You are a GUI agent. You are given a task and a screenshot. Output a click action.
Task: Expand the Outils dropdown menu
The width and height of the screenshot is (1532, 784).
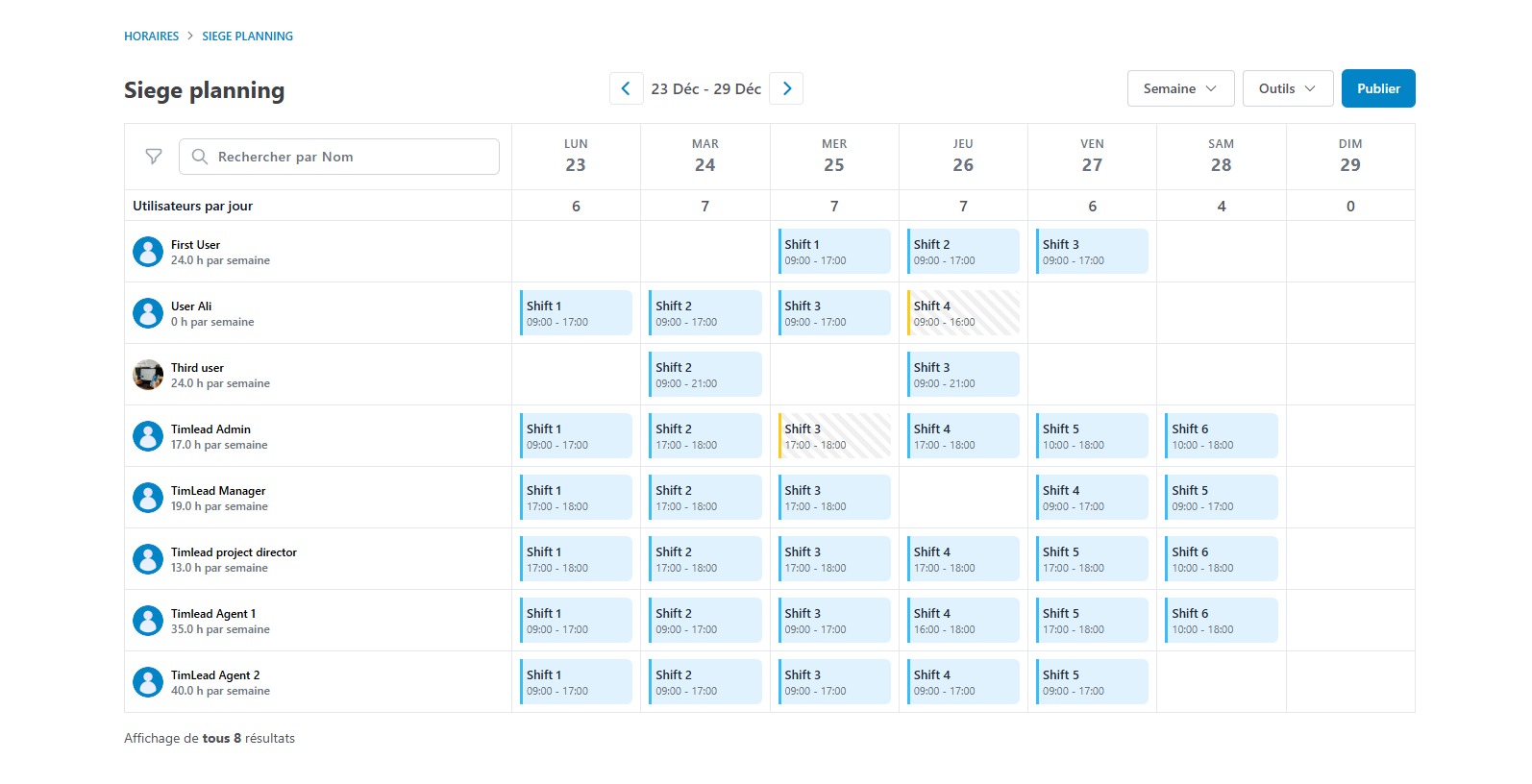(1287, 88)
